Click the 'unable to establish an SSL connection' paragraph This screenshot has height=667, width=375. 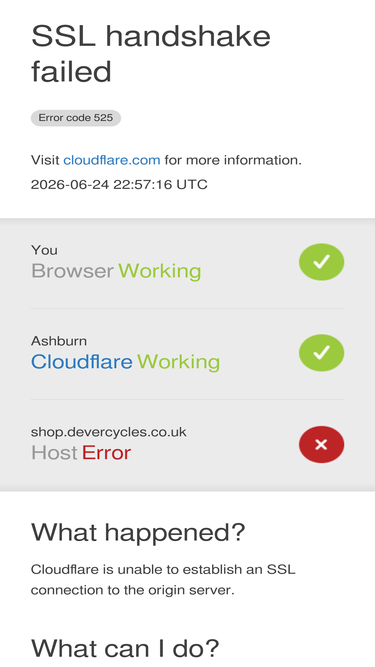pos(163,579)
